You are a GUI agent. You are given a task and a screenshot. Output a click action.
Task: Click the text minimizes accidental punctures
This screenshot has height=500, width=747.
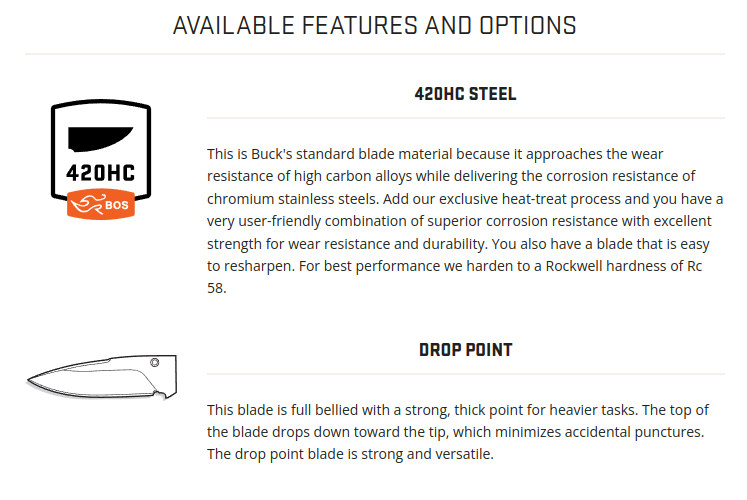pyautogui.click(x=599, y=432)
